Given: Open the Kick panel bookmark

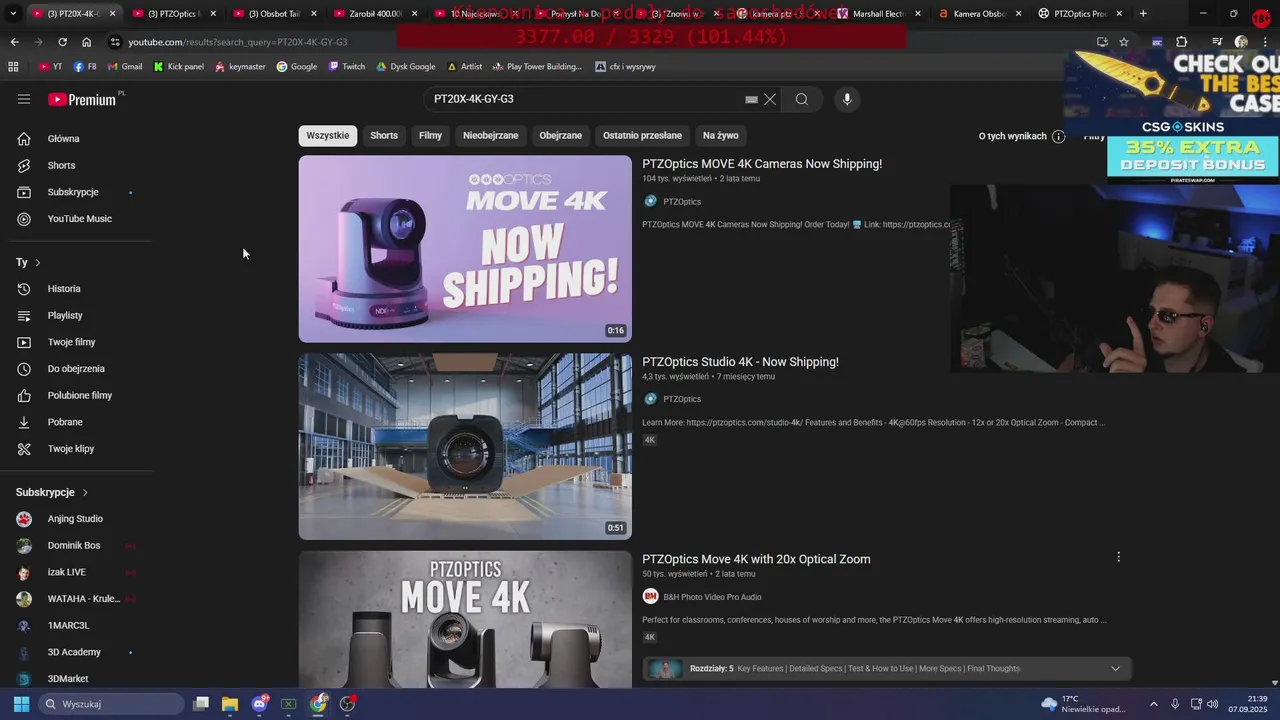Looking at the screenshot, I should (179, 67).
